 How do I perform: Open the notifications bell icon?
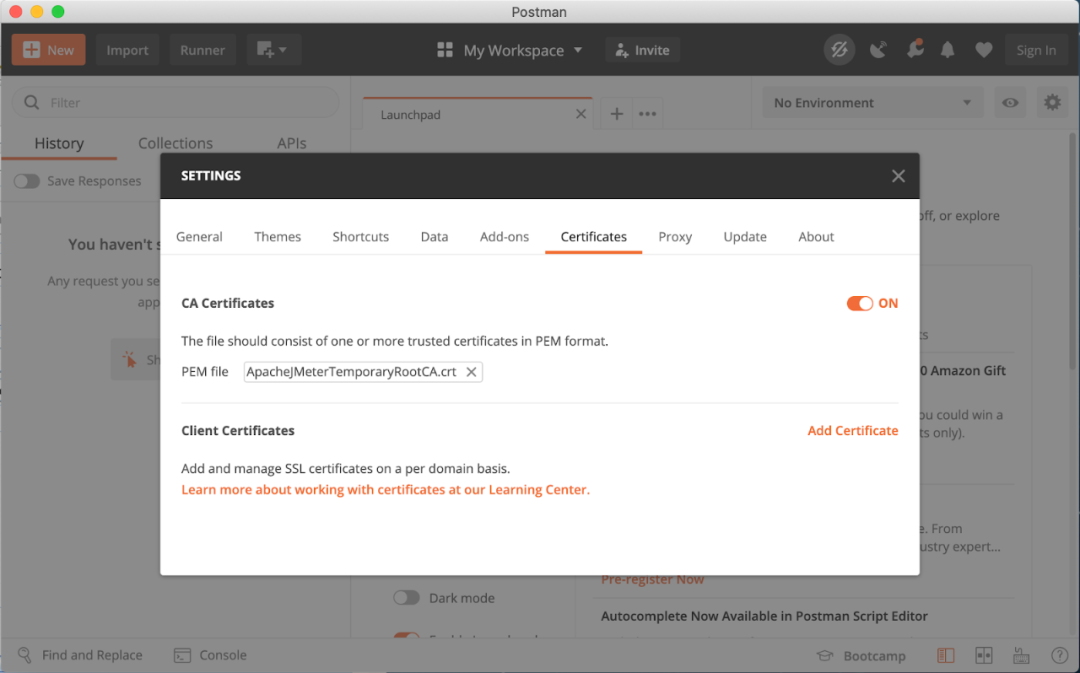click(948, 50)
